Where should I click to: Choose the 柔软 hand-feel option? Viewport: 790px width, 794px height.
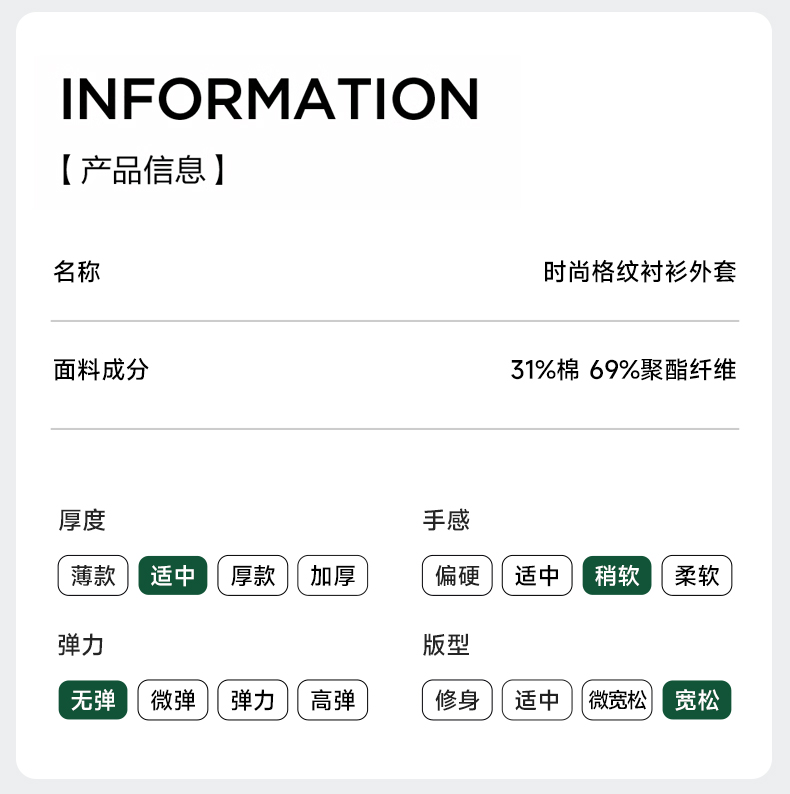coord(697,576)
